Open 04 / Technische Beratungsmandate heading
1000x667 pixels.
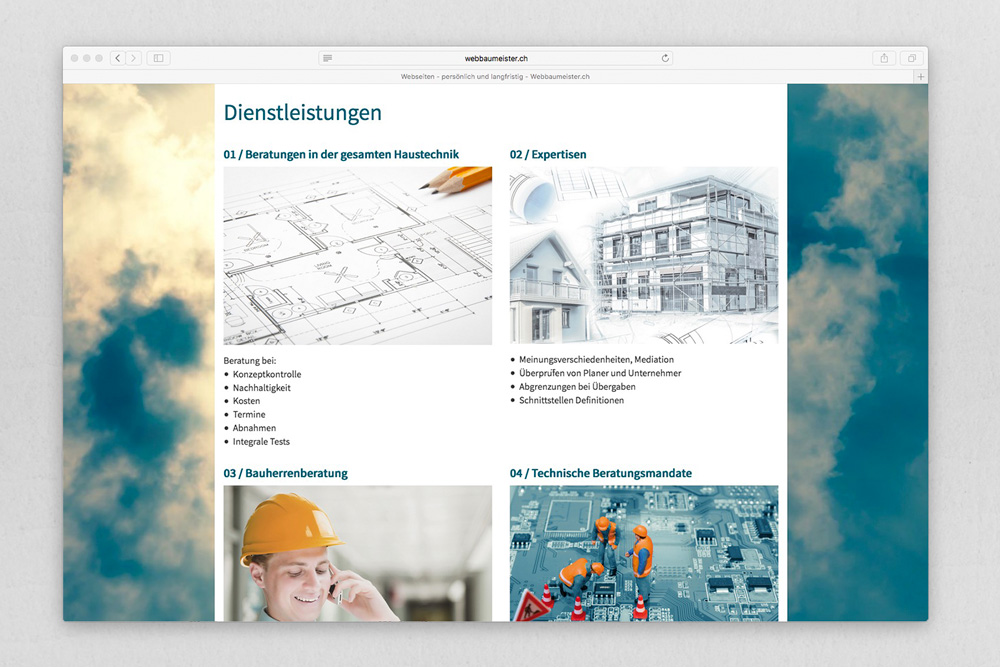[600, 473]
